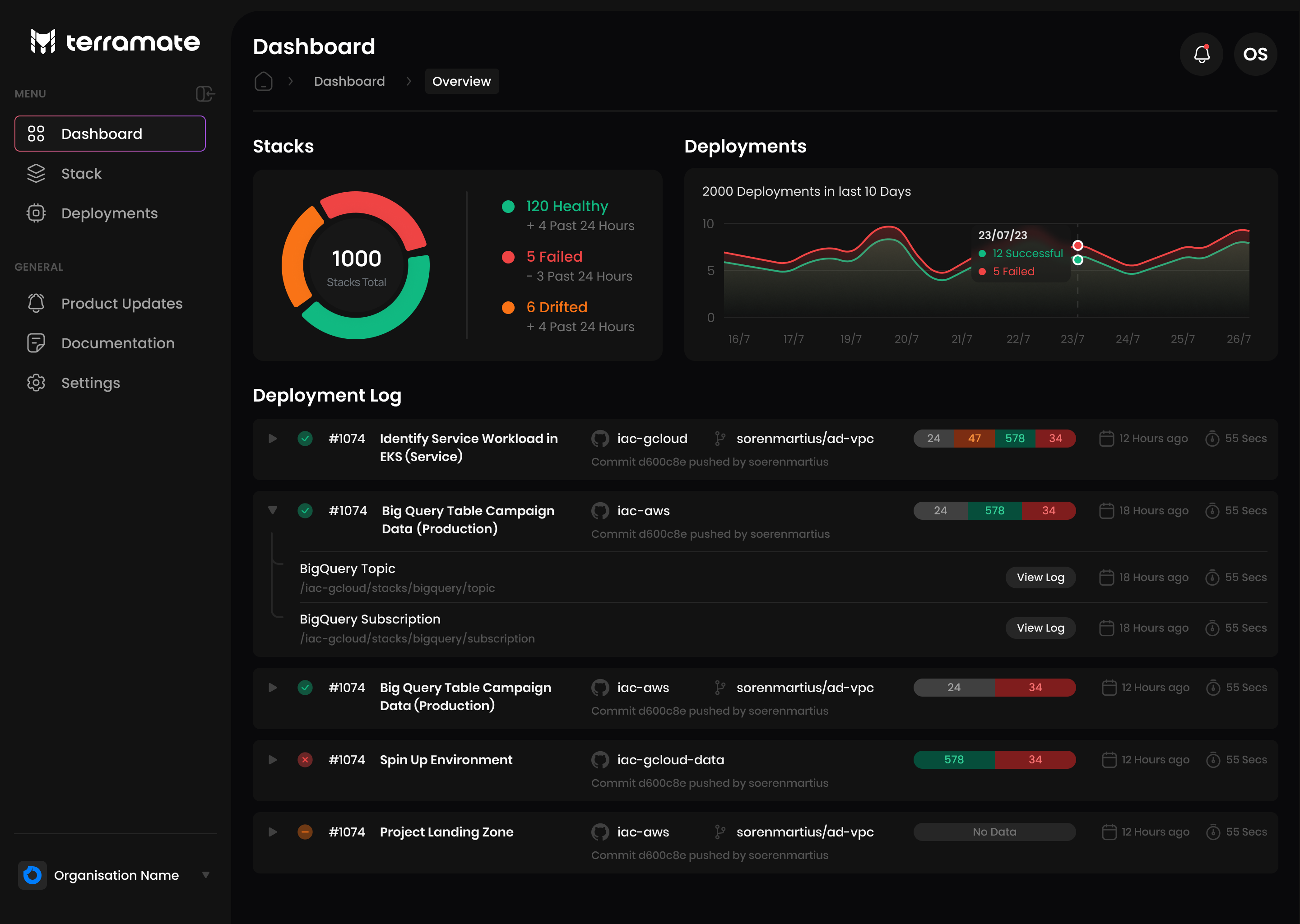Open Product Updates in the sidebar
Viewport: 1300px width, 924px height.
click(x=122, y=303)
